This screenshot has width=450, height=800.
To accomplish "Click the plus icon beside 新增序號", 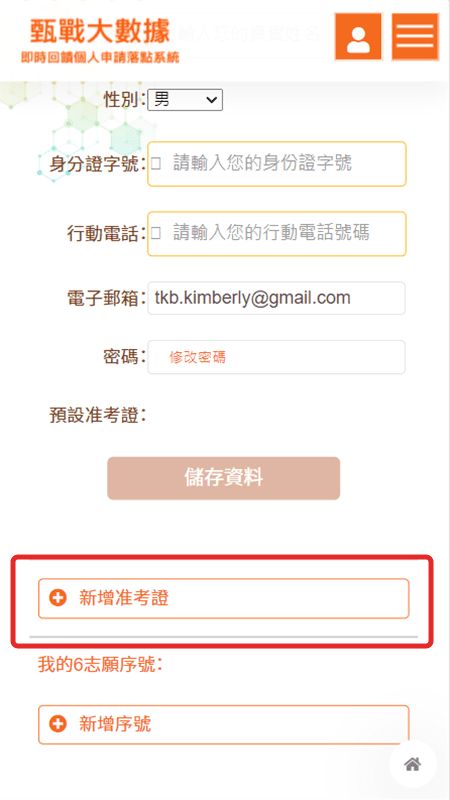I will click(x=58, y=724).
